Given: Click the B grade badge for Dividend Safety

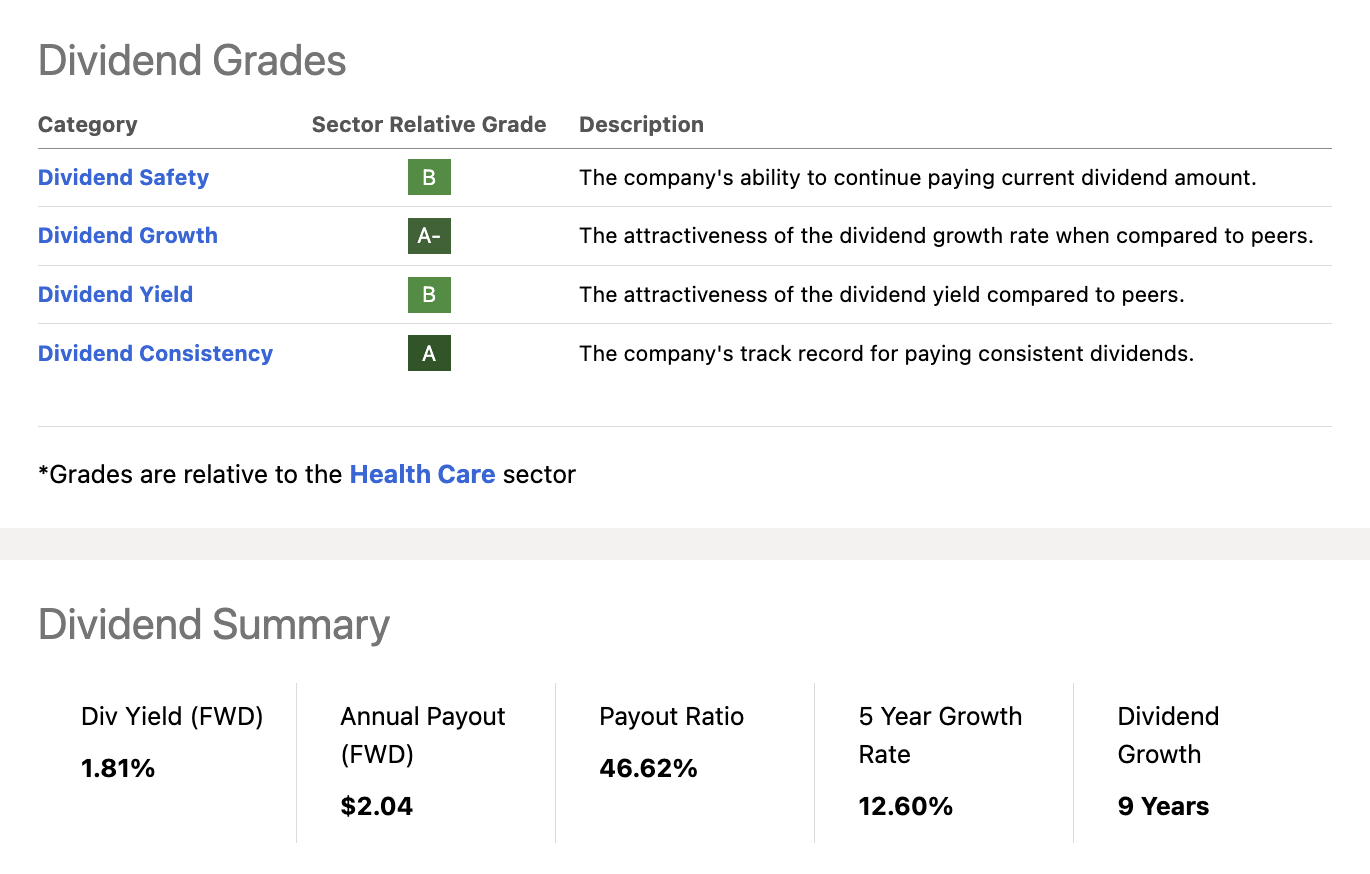Looking at the screenshot, I should point(429,177).
